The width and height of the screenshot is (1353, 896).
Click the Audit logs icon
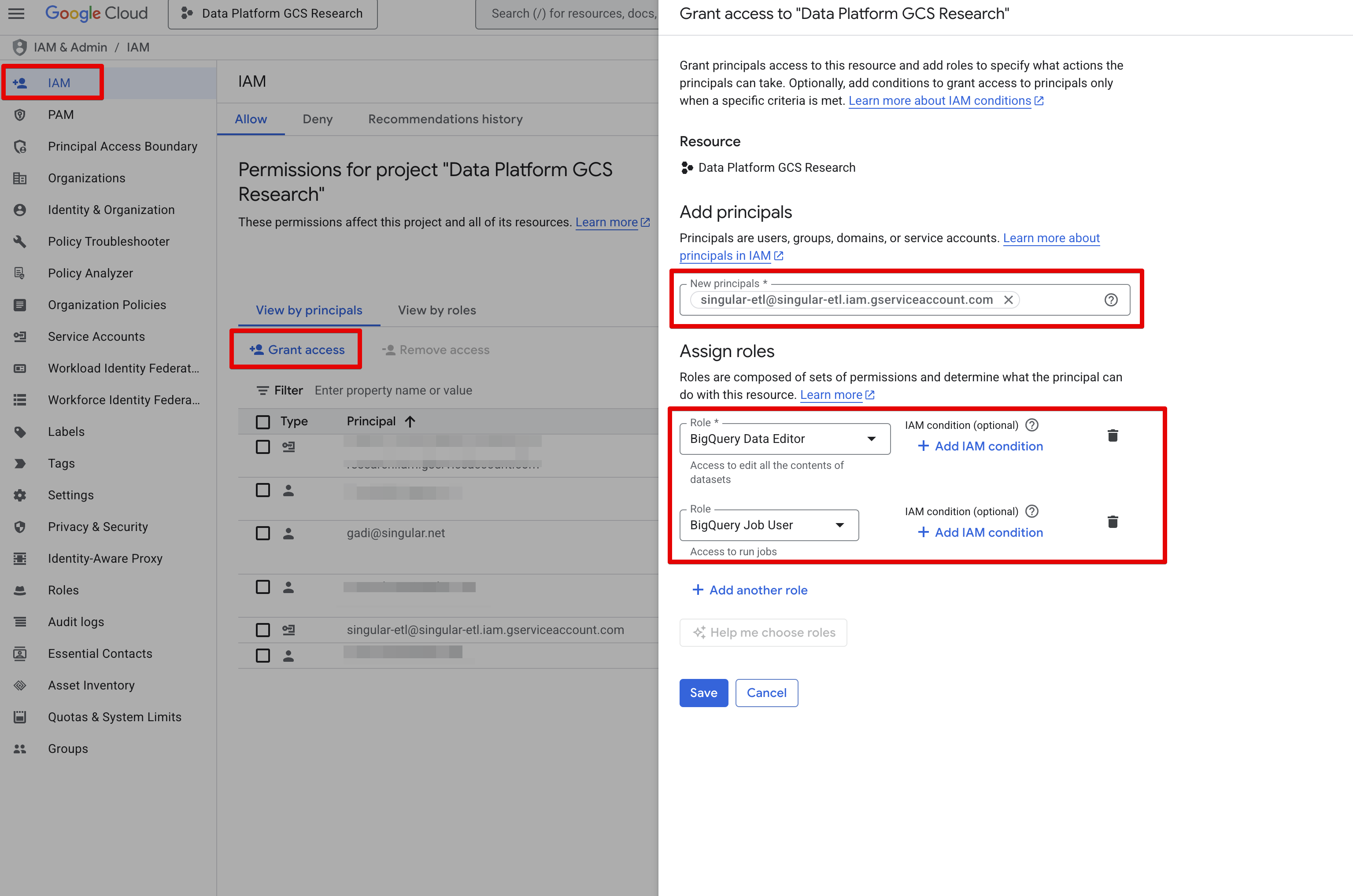pyautogui.click(x=20, y=622)
